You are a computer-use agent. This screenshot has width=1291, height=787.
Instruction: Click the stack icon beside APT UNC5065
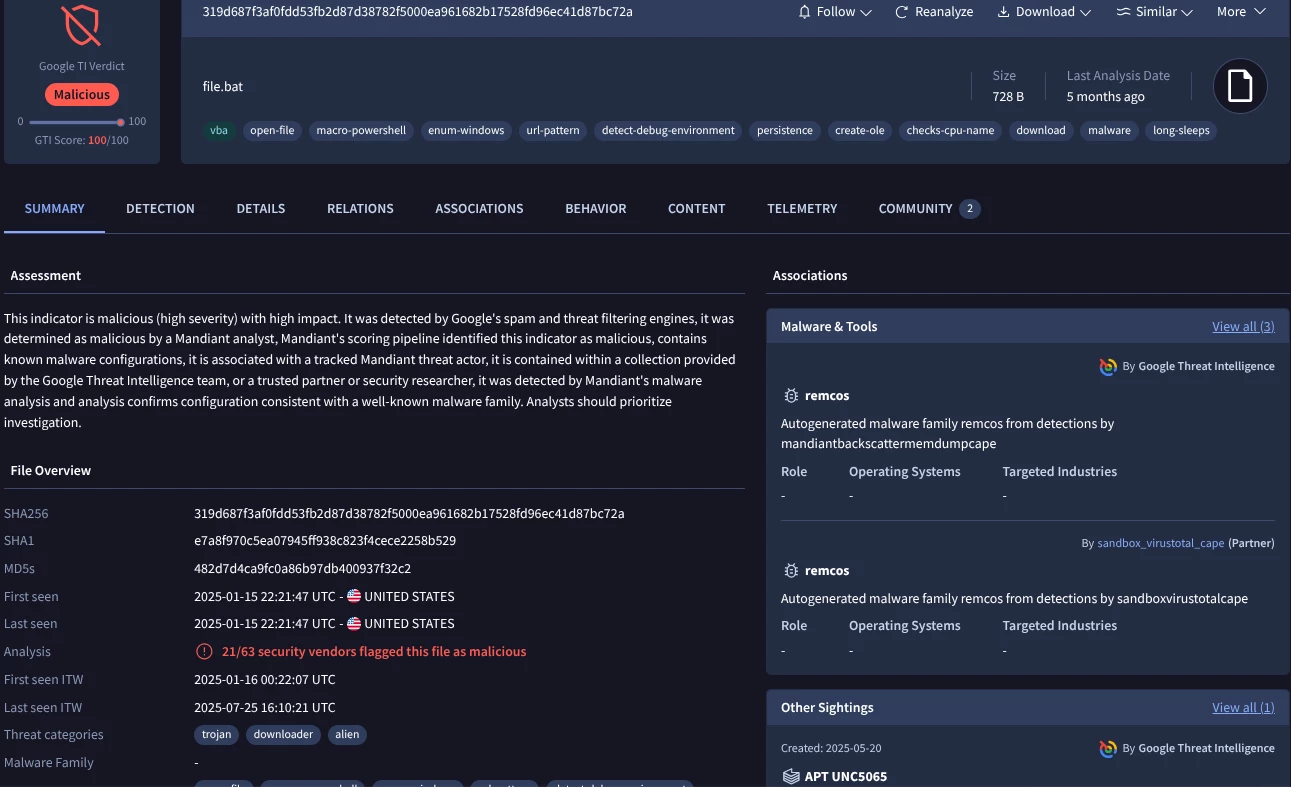(x=791, y=776)
